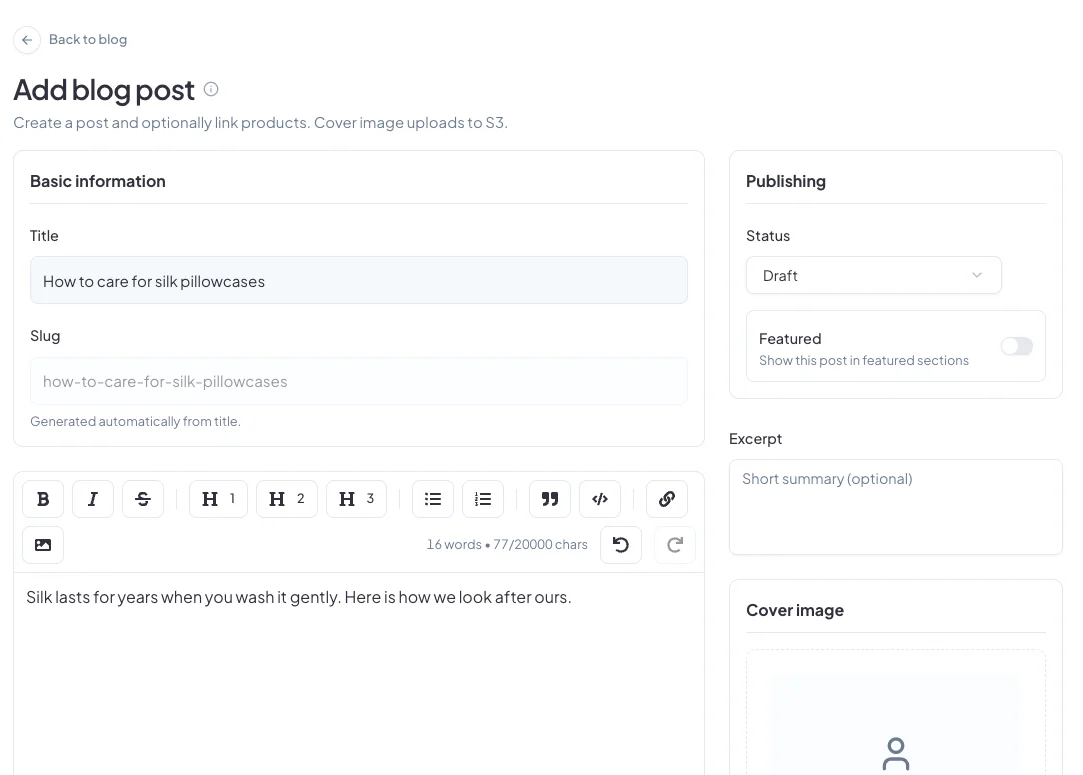Apply Heading 1 style
1083x775 pixels.
(218, 499)
